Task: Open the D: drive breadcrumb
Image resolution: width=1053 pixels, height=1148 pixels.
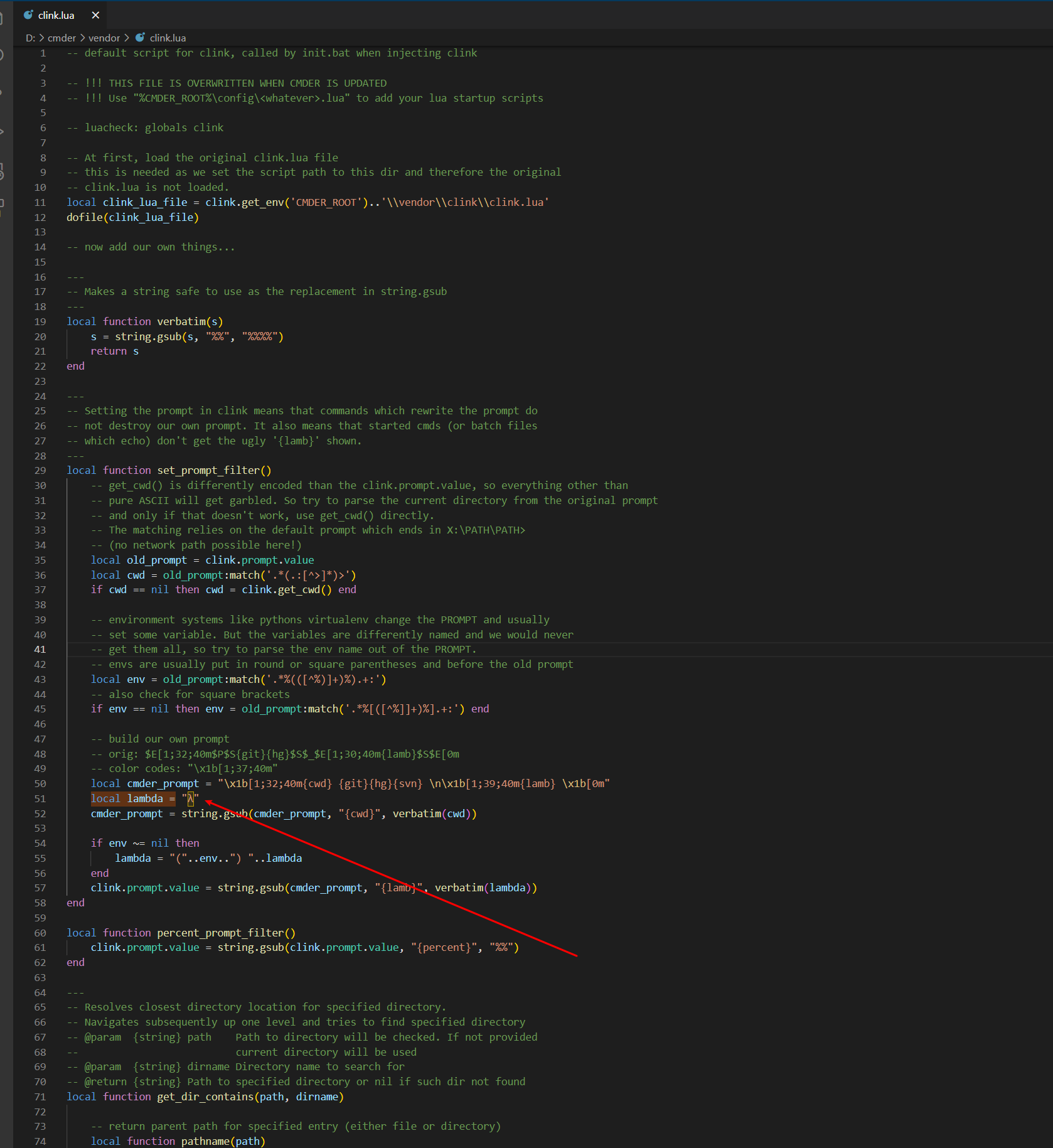Action: click(x=30, y=38)
